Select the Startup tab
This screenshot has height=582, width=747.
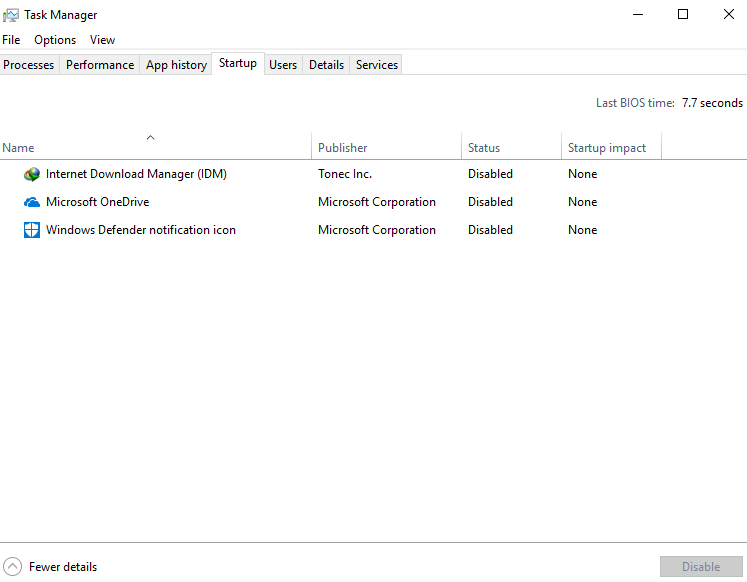pos(238,63)
